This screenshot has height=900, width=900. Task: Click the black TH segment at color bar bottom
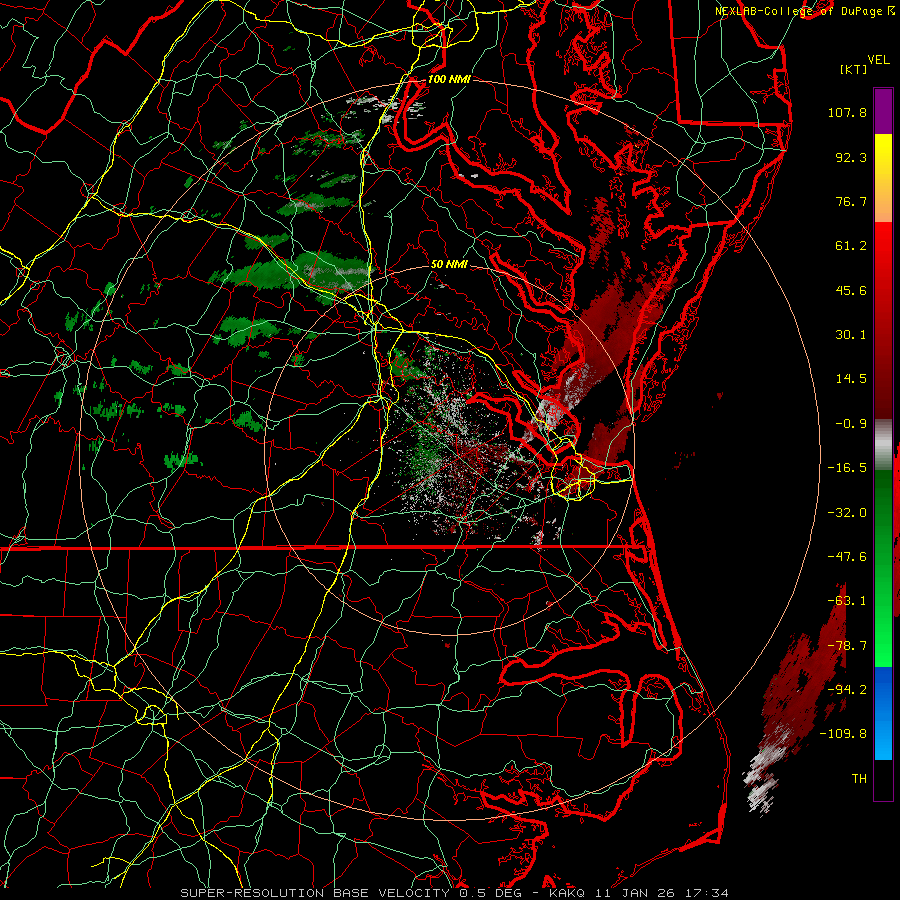[883, 779]
